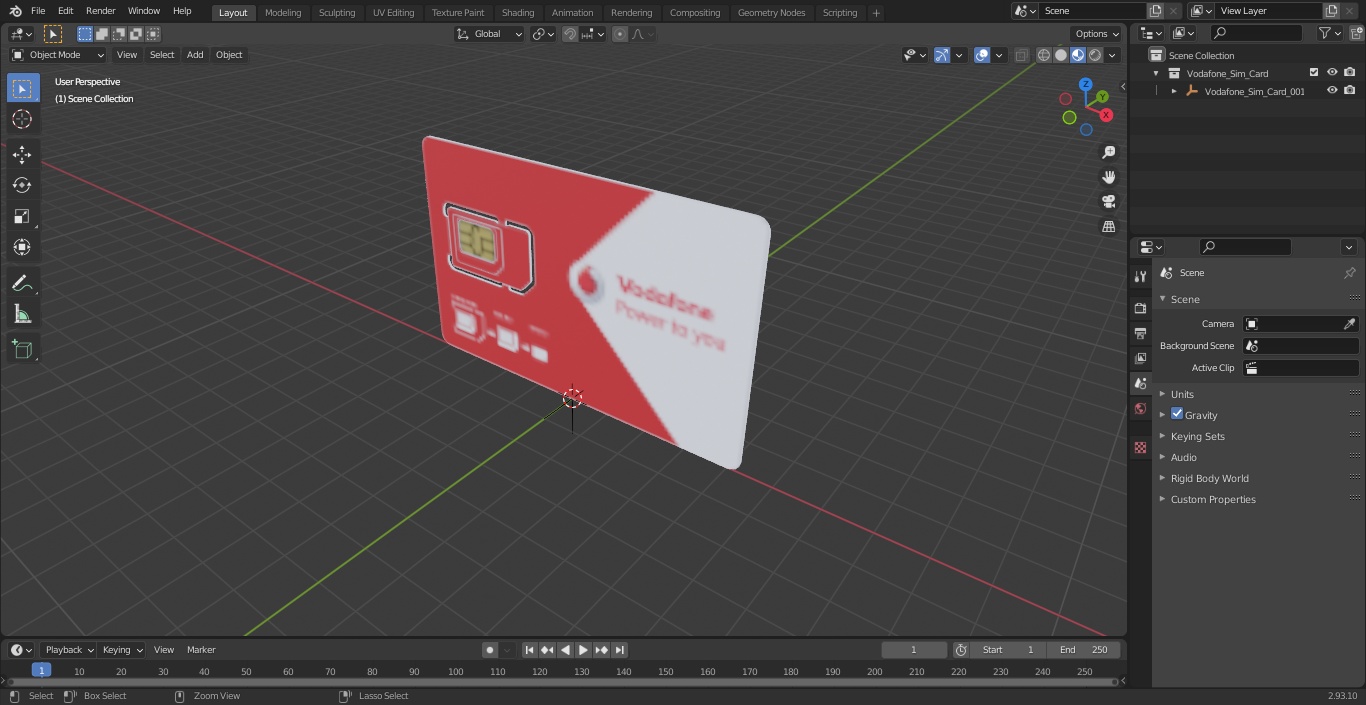
Task: Click the End frame field
Action: tap(1084, 650)
